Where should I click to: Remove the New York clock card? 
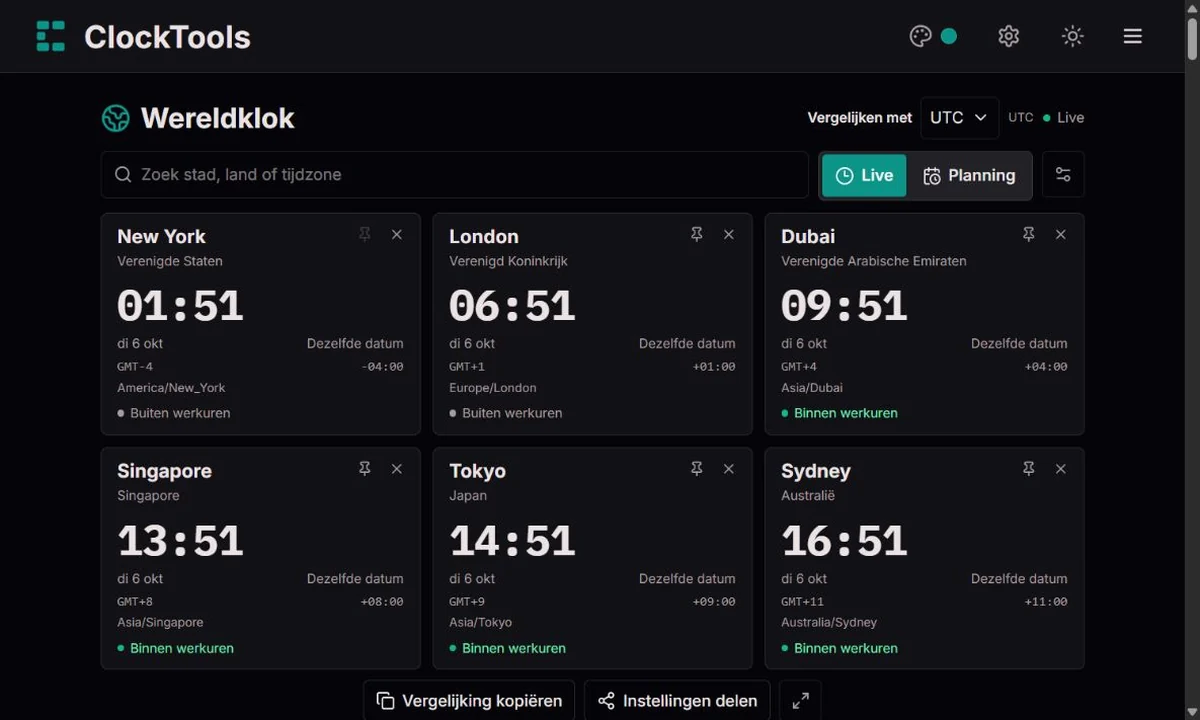(397, 234)
